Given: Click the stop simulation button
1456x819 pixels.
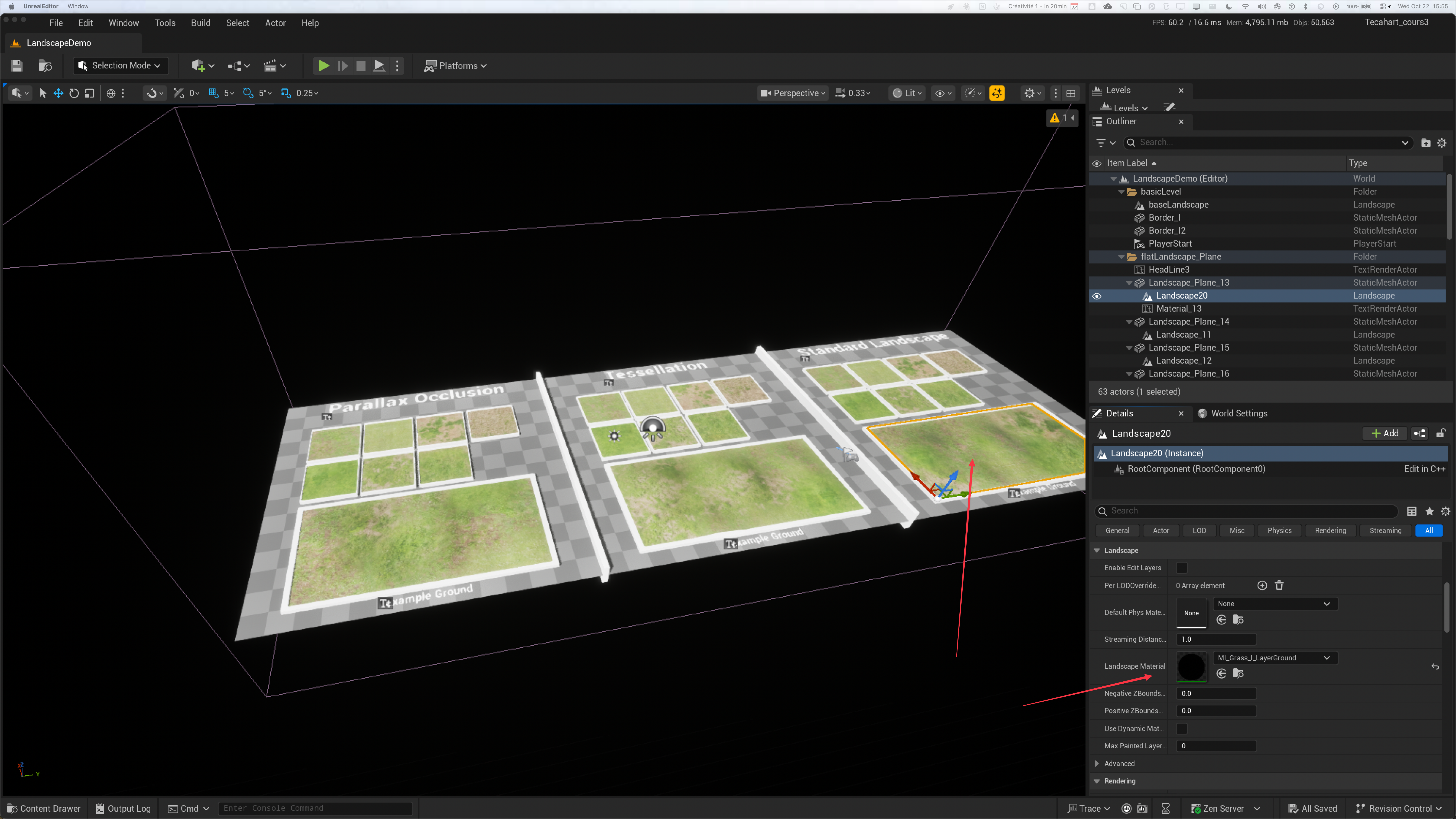Looking at the screenshot, I should 361,66.
